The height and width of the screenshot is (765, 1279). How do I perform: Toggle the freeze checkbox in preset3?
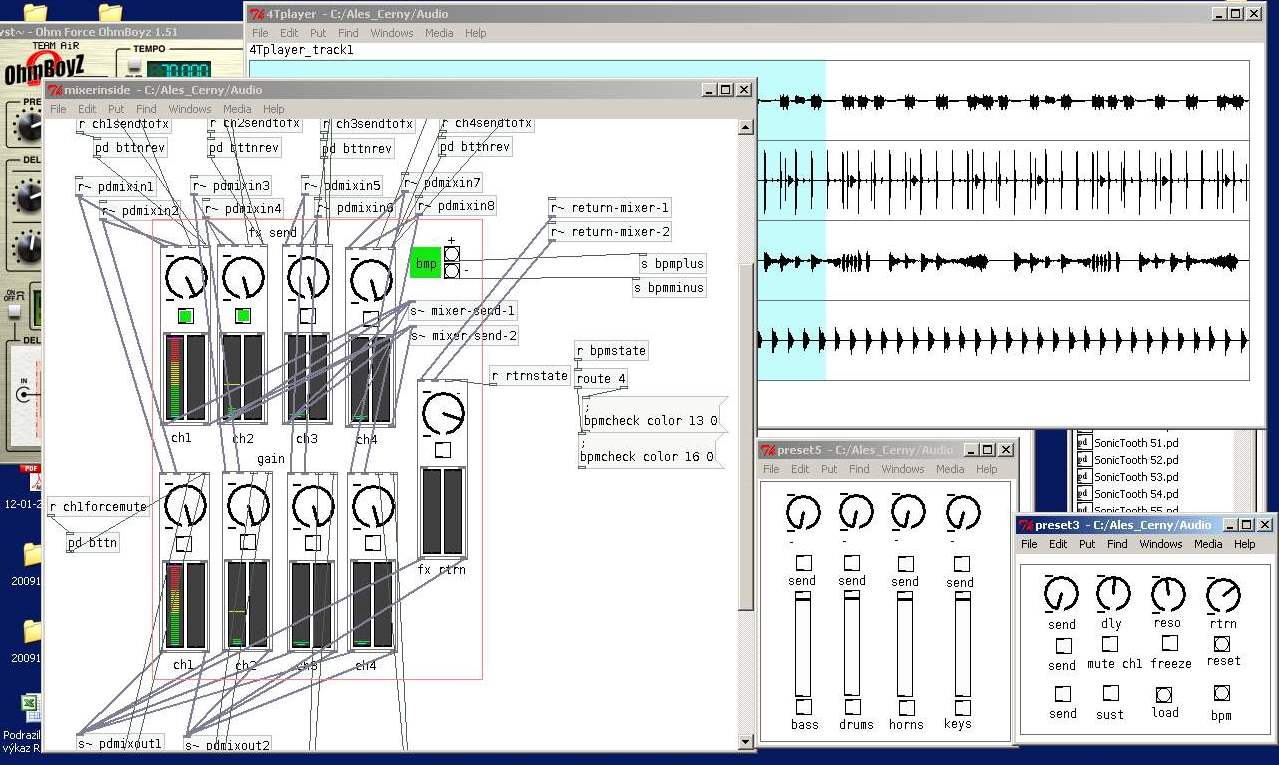(x=1169, y=643)
